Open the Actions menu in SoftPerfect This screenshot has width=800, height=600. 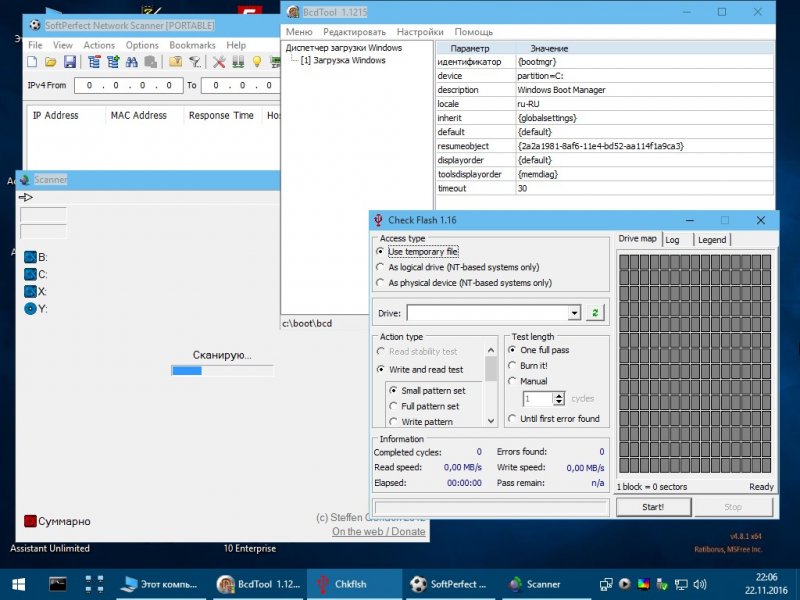(x=99, y=45)
